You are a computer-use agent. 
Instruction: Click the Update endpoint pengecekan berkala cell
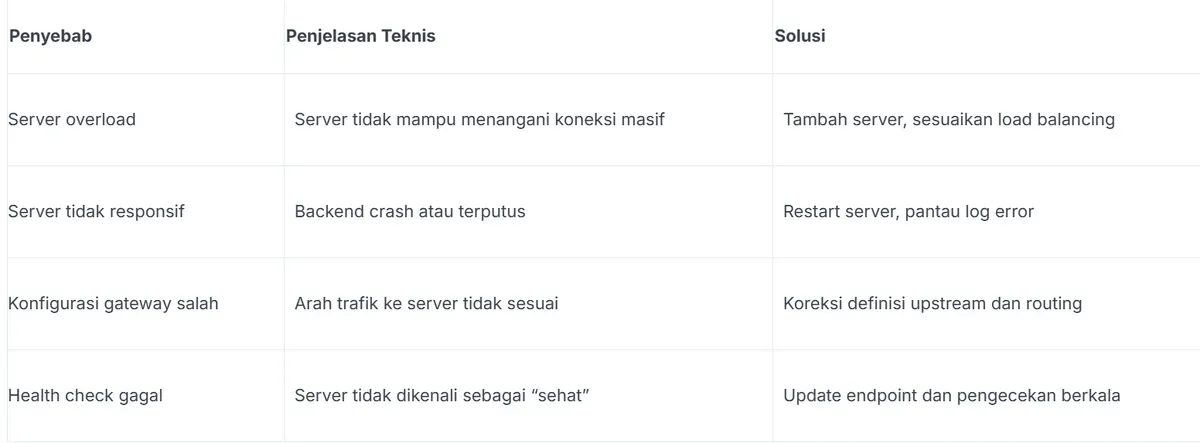click(x=986, y=395)
